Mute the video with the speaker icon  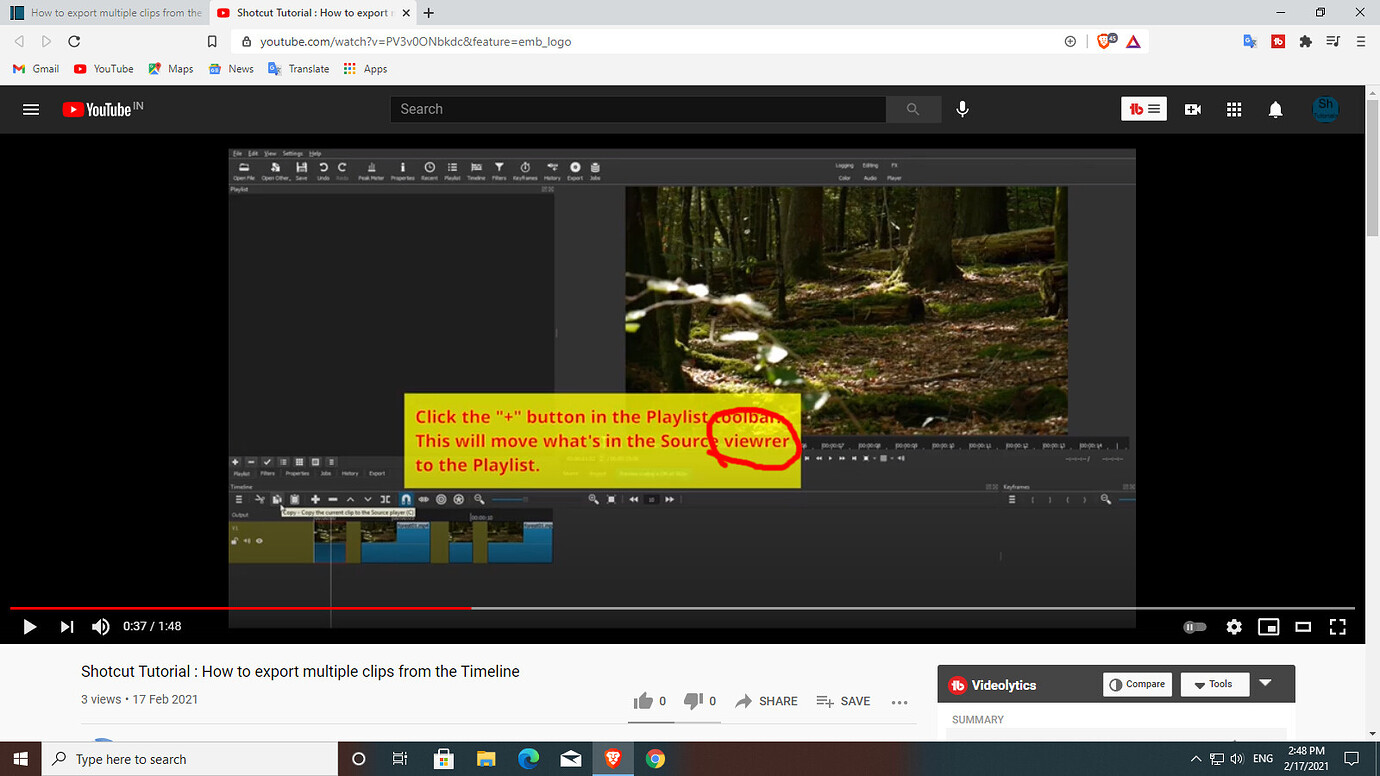point(100,627)
